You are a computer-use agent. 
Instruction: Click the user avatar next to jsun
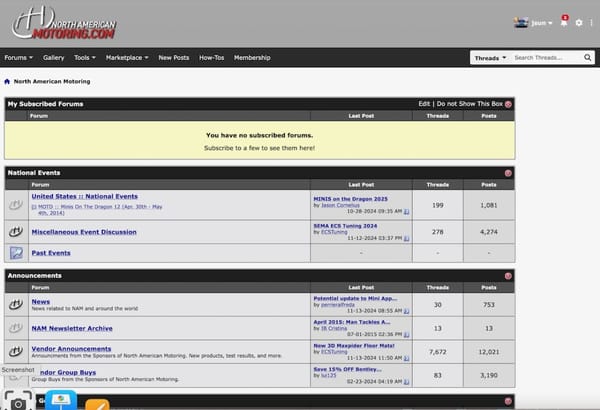point(521,23)
